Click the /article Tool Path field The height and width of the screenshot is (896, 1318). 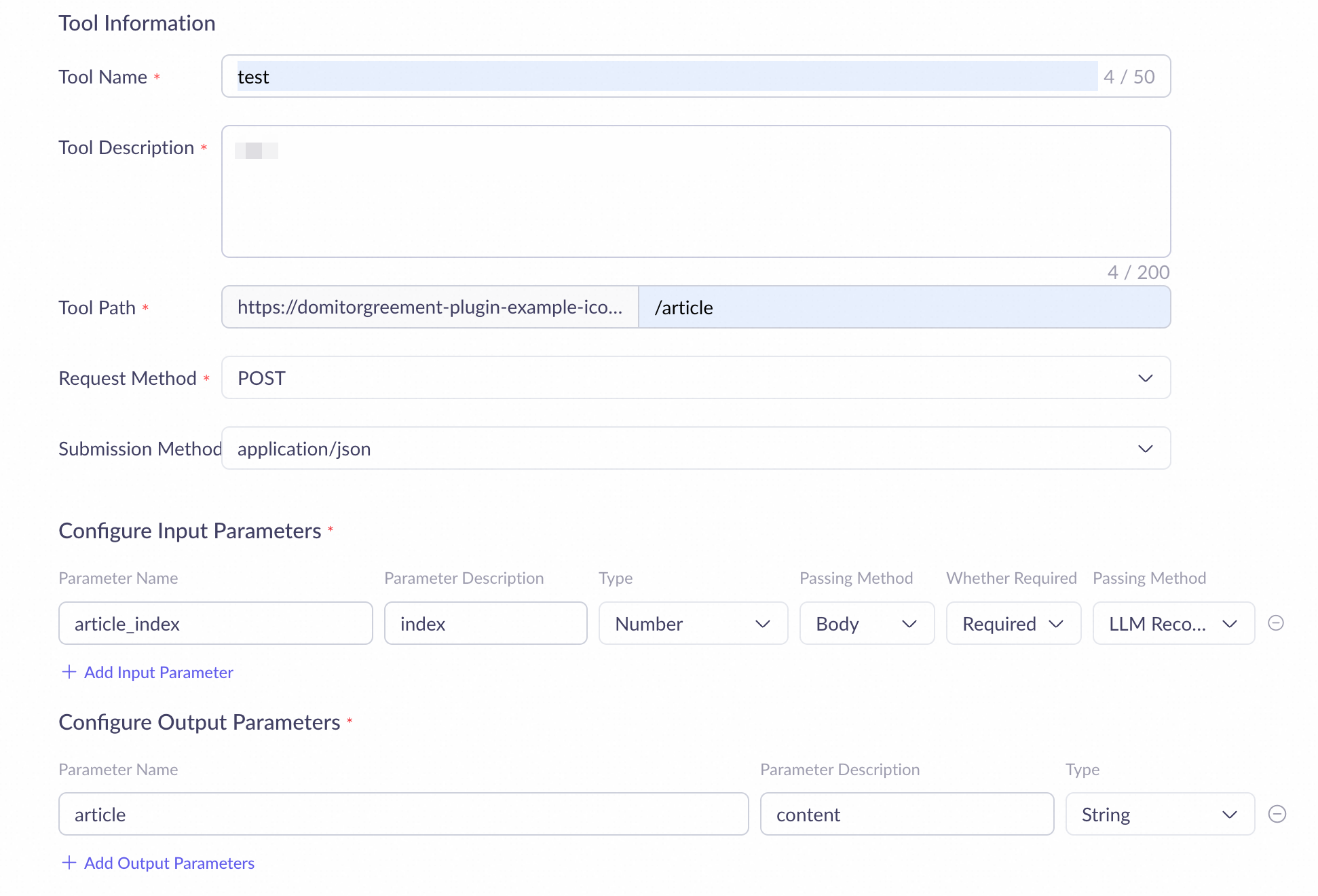(903, 307)
